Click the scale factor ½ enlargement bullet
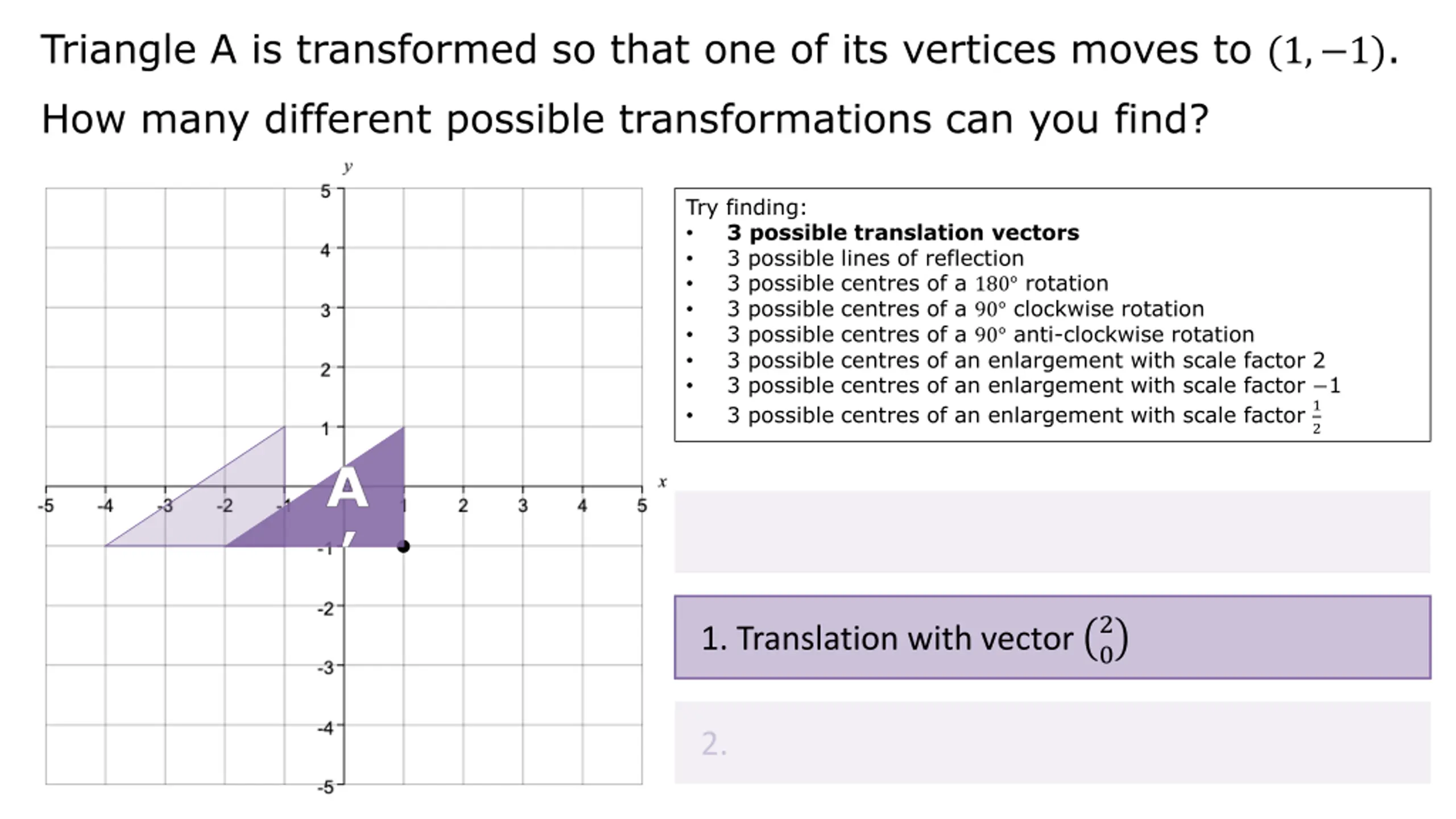 click(x=1024, y=416)
